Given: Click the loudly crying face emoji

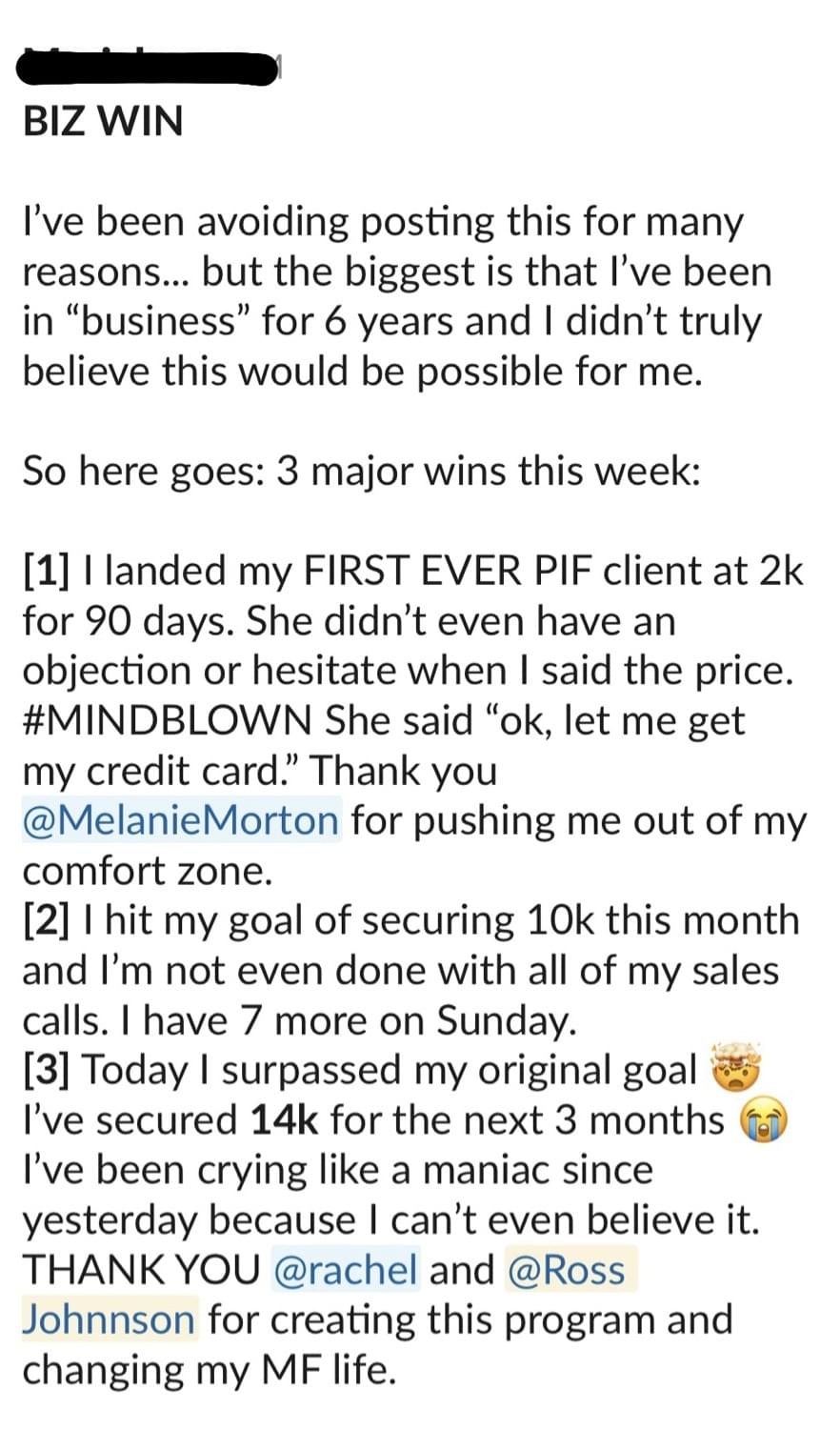Looking at the screenshot, I should tap(765, 1120).
